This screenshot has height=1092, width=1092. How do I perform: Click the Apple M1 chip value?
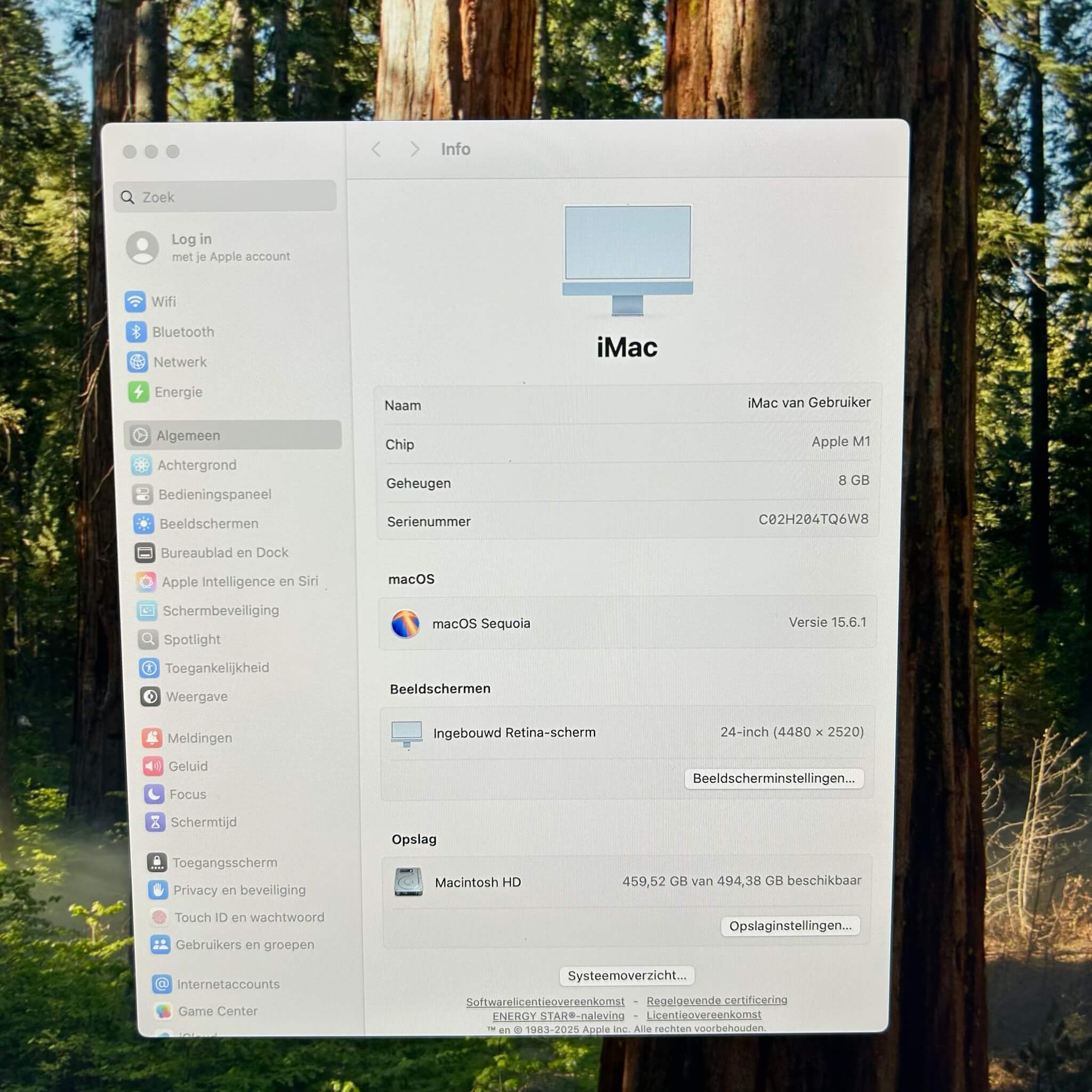point(841,441)
